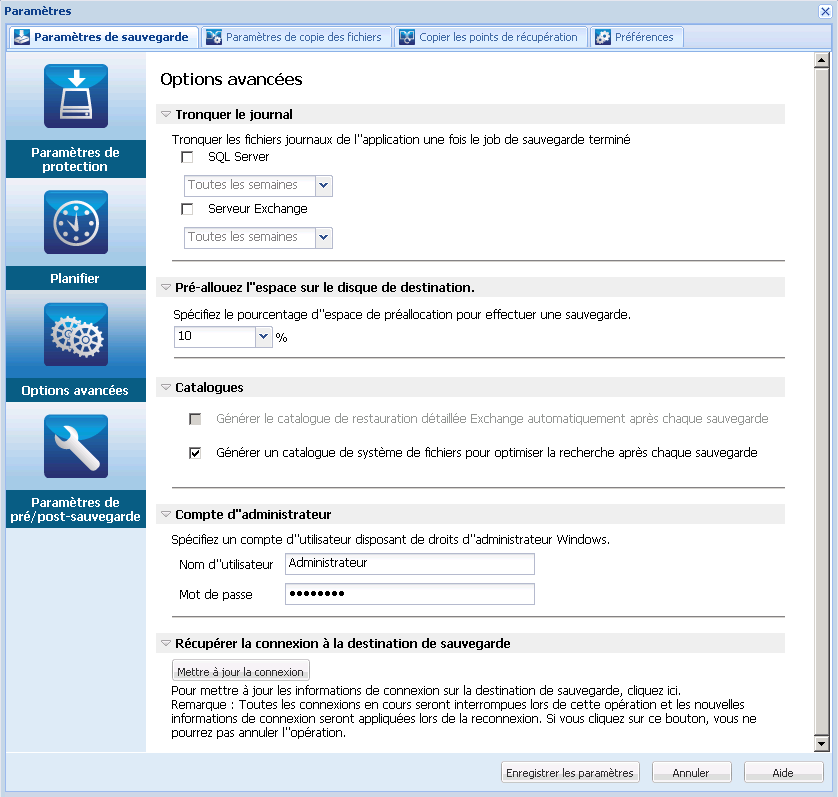Click the gear icon on the Préférences tab
The width and height of the screenshot is (838, 797).
601,36
